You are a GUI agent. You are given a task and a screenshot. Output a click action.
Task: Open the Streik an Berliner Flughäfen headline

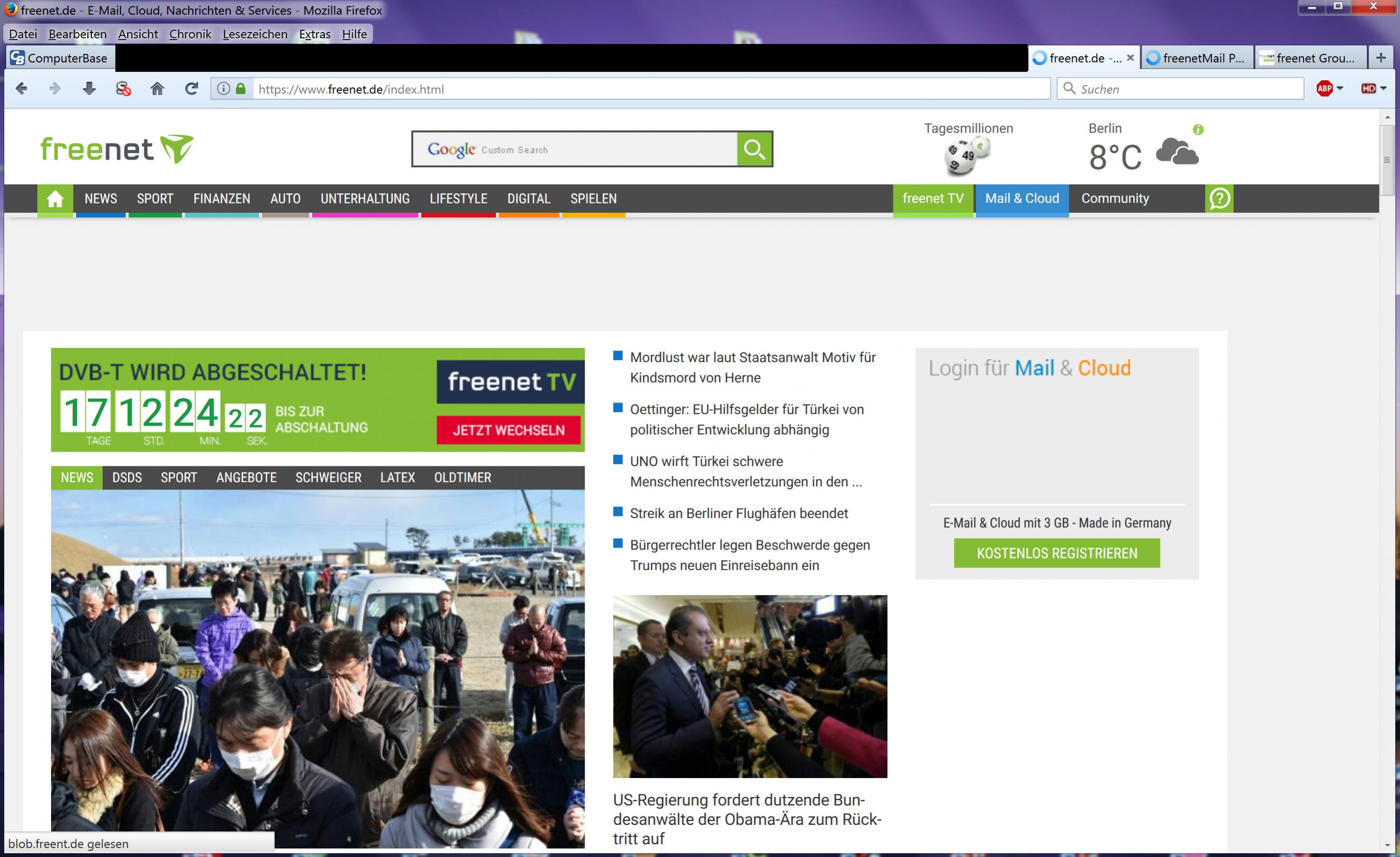(739, 513)
